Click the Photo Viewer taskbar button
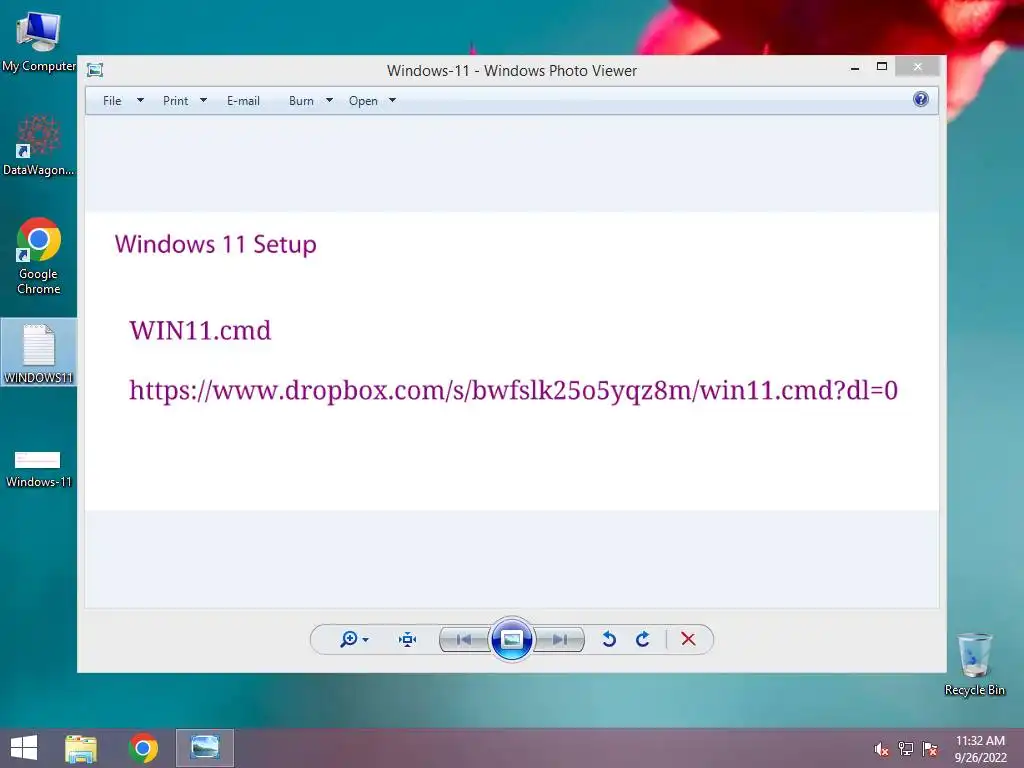This screenshot has width=1024, height=768. [x=204, y=748]
